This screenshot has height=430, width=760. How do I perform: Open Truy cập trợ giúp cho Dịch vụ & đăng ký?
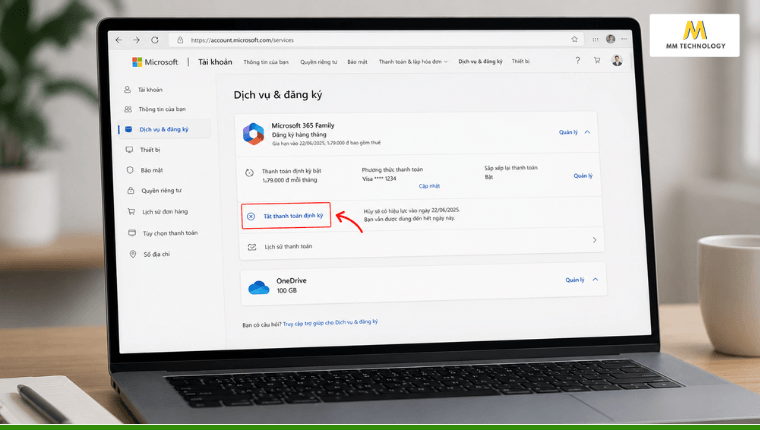[x=330, y=322]
